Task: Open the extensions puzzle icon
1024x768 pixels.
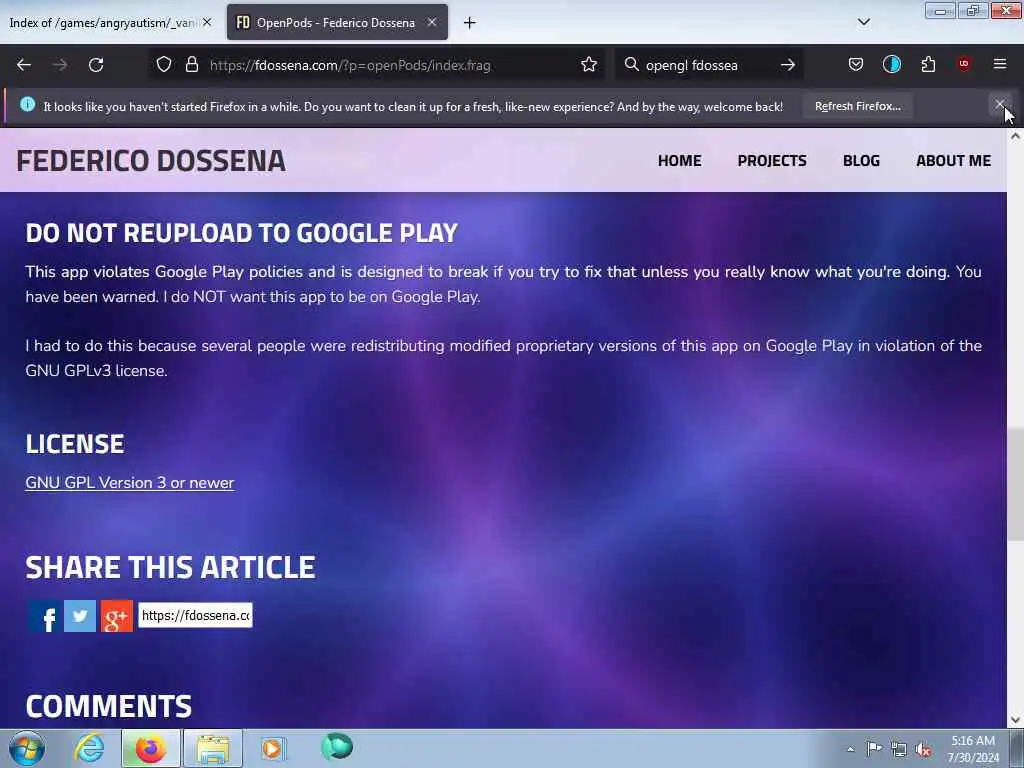Action: [928, 64]
